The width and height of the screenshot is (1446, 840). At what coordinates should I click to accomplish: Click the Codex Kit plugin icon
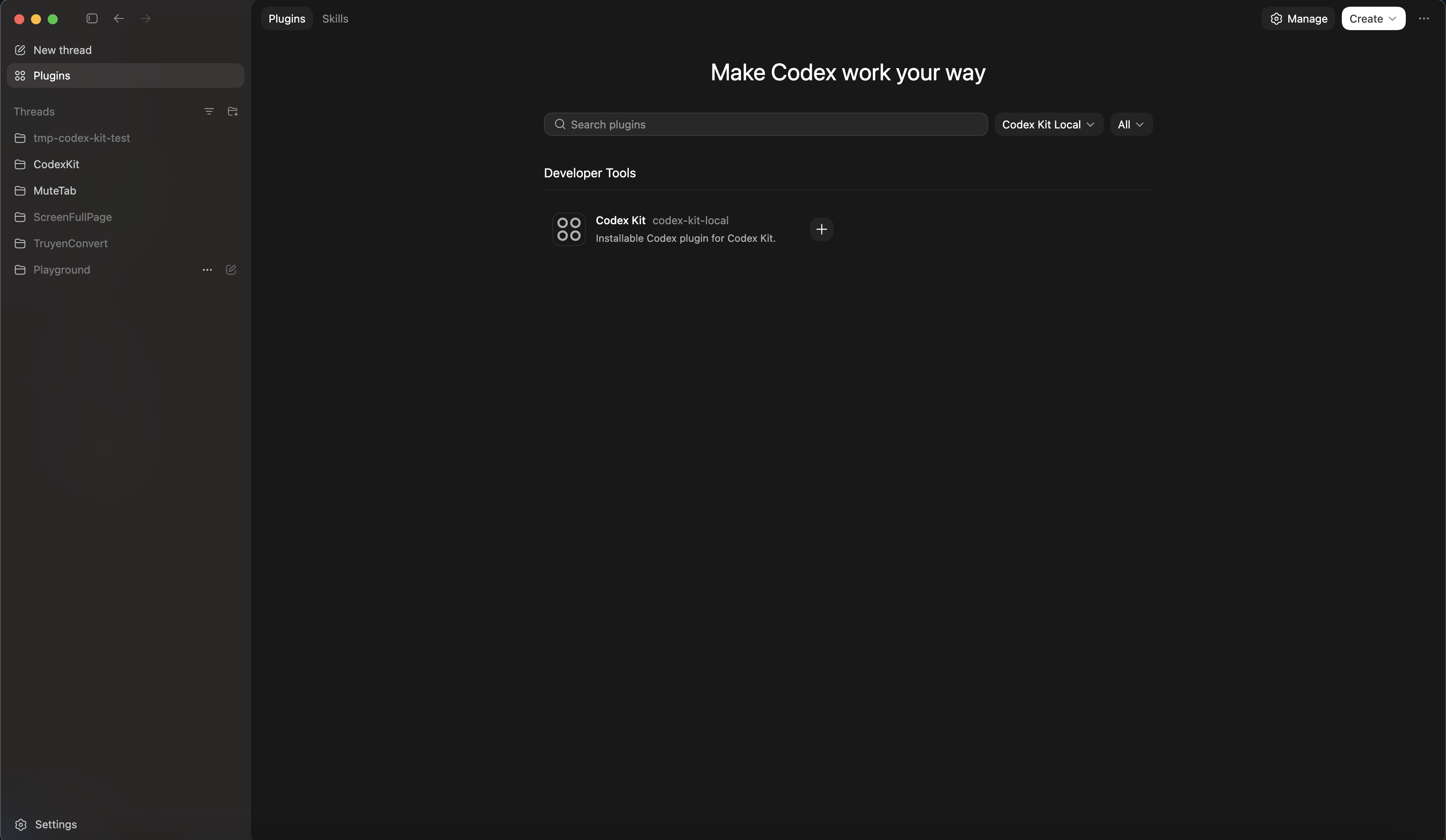point(569,229)
